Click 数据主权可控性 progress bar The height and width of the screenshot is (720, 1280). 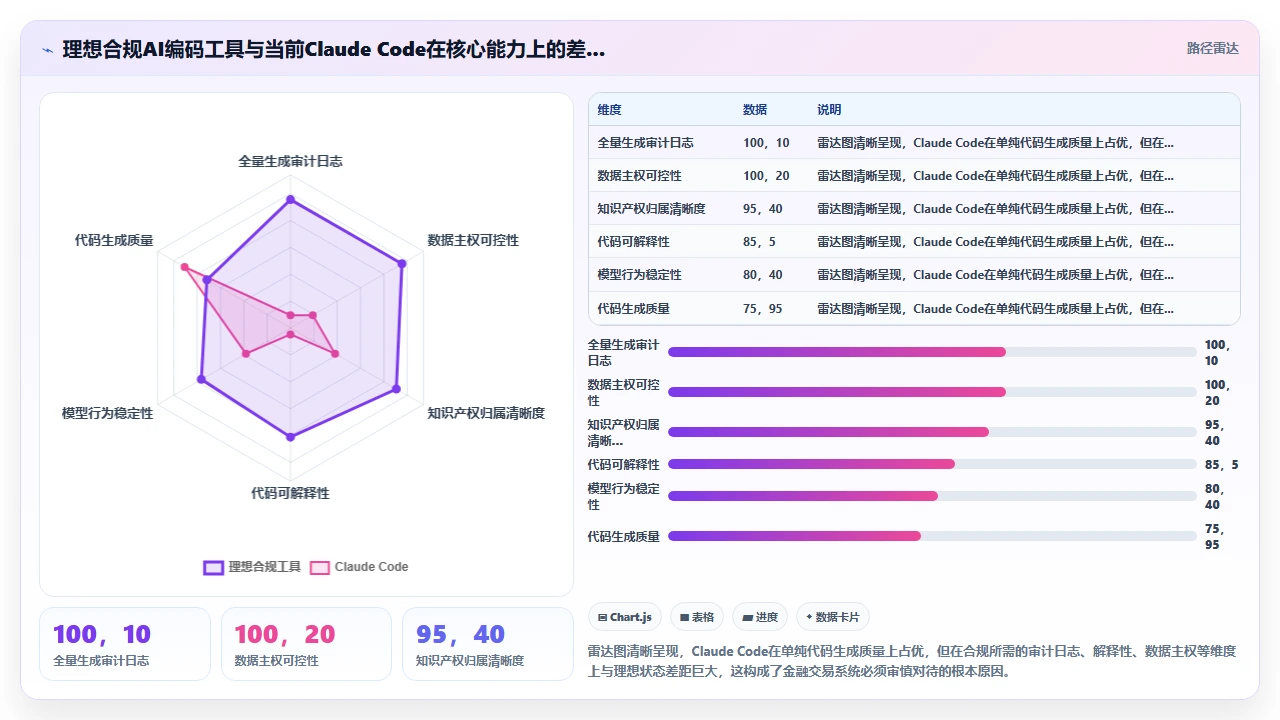click(x=932, y=392)
